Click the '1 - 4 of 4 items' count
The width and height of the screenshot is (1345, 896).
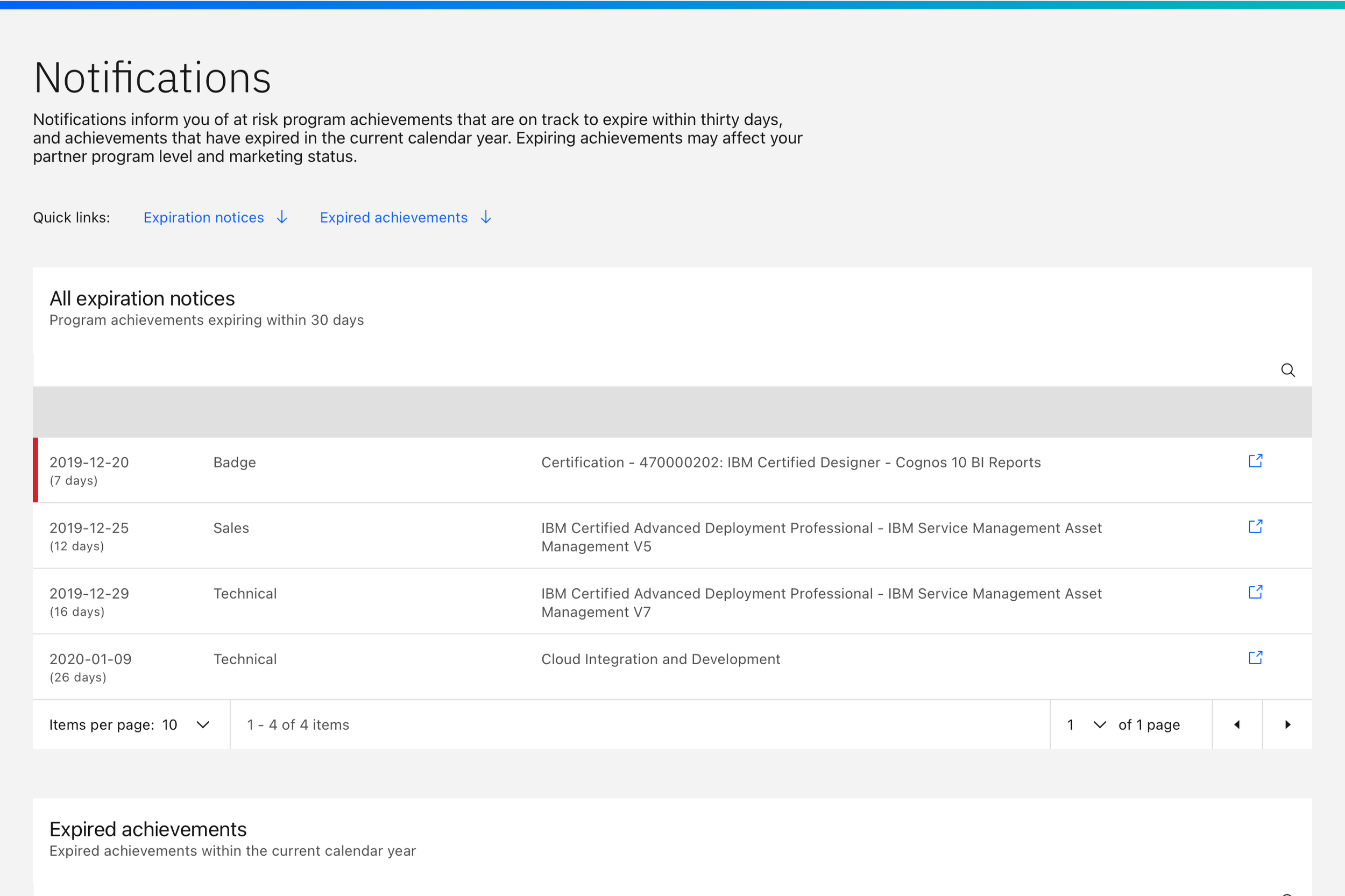point(298,724)
